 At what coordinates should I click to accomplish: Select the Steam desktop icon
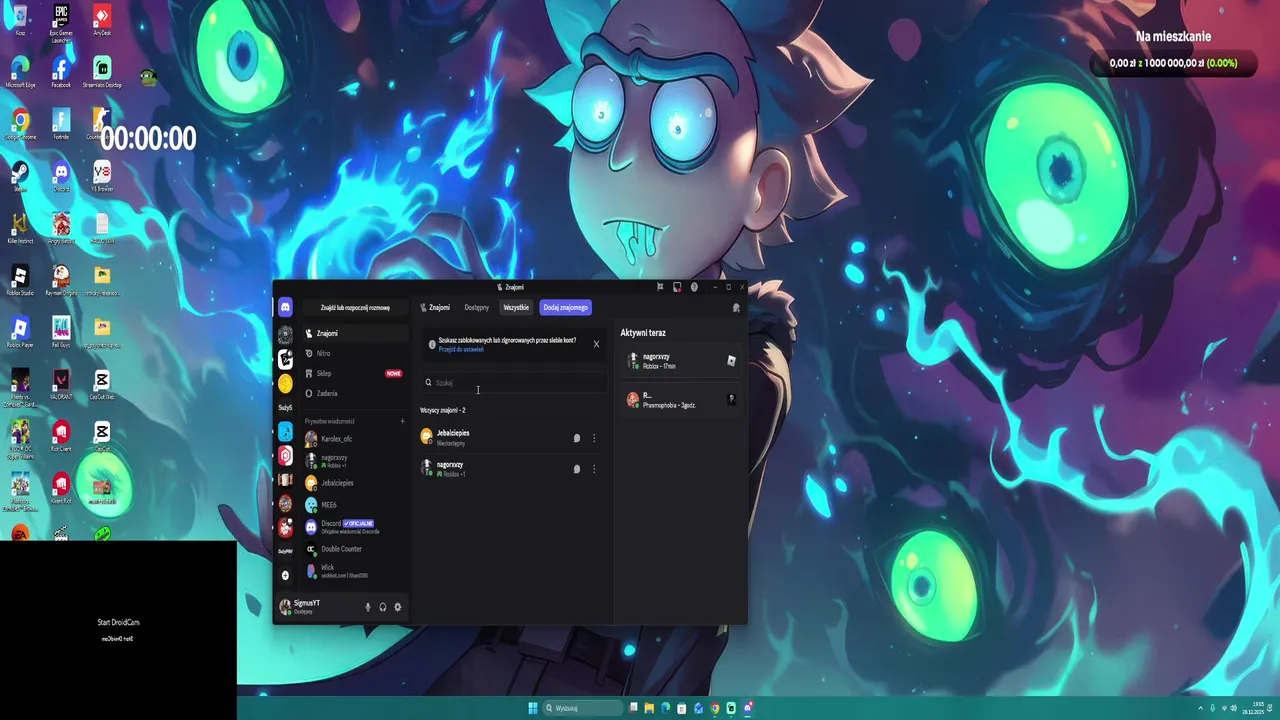[x=20, y=177]
